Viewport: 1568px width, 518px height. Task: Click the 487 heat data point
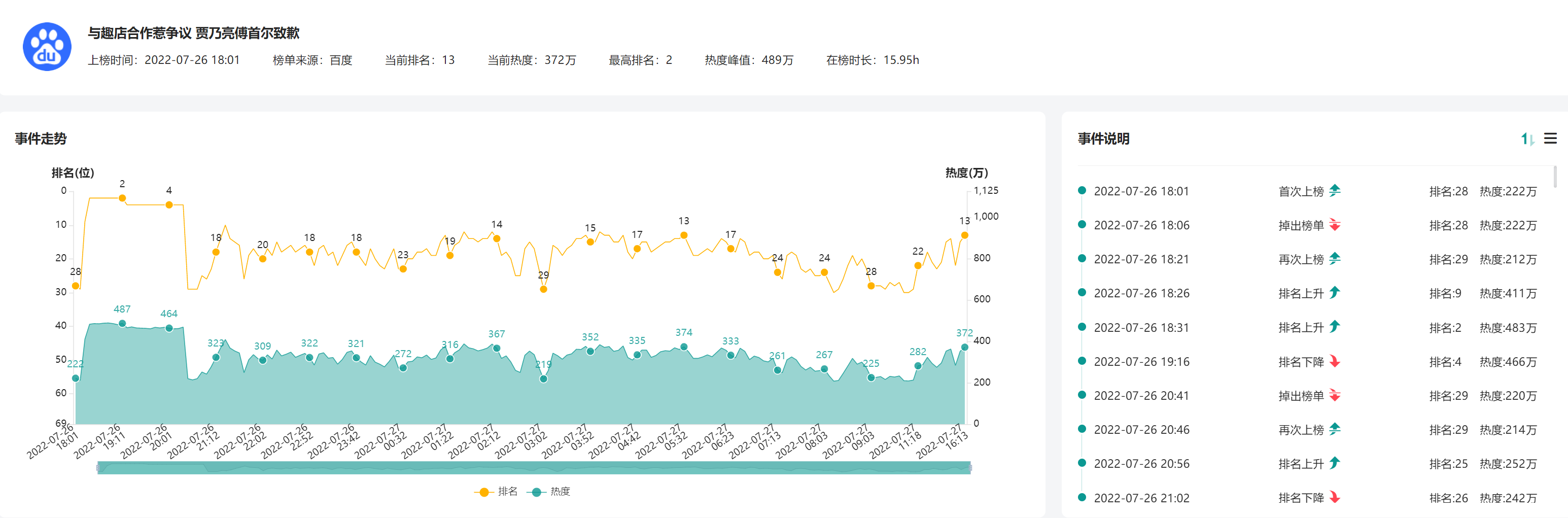point(122,324)
